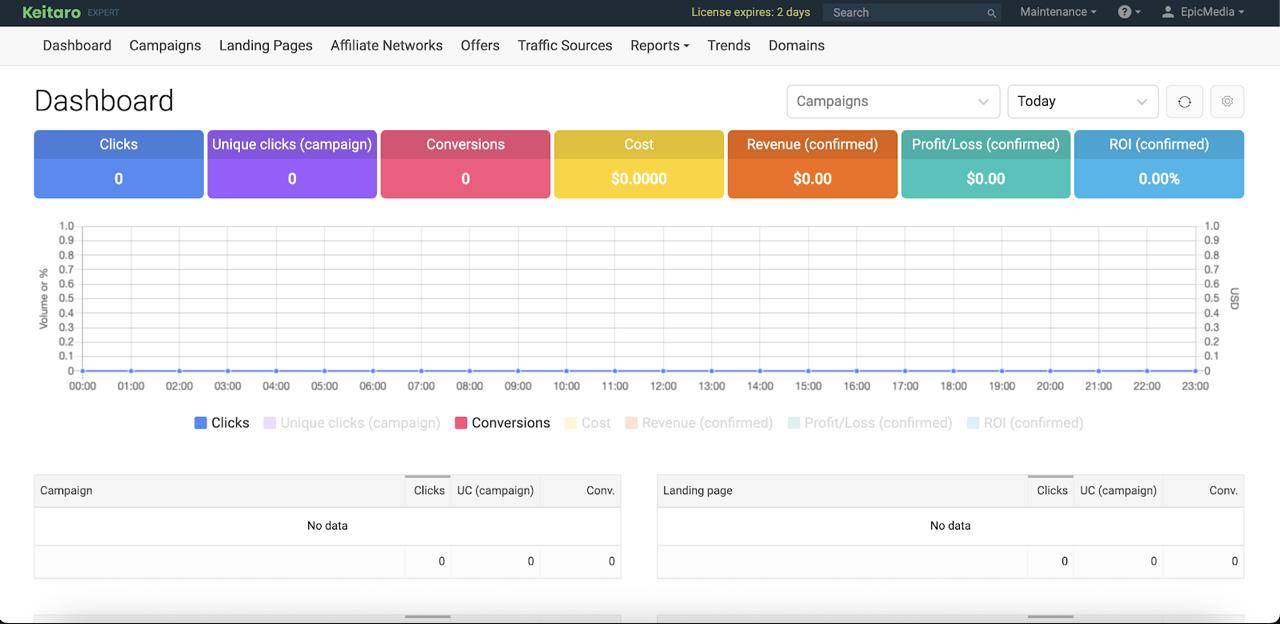
Task: Expand the Reports menu
Action: coord(660,45)
